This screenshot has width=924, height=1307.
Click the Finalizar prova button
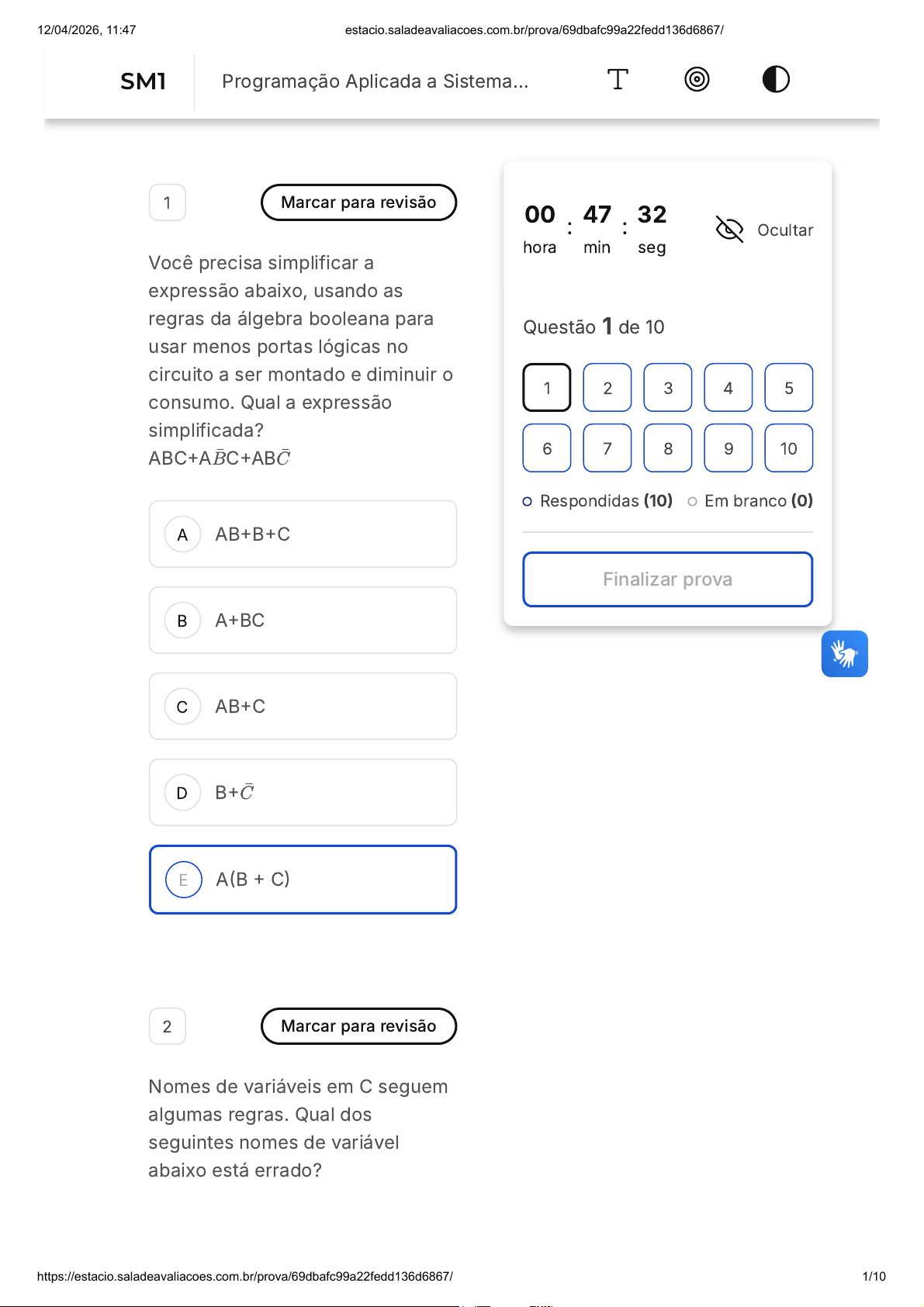(x=667, y=579)
